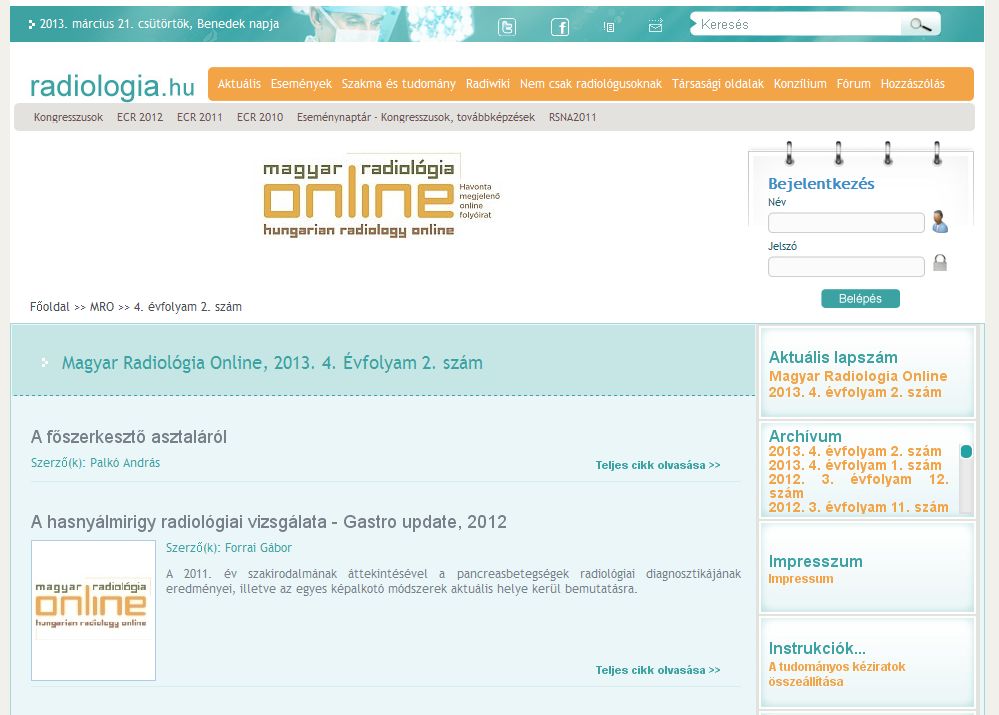Open Szakma és tudomány menu
The height and width of the screenshot is (715, 999).
398,83
